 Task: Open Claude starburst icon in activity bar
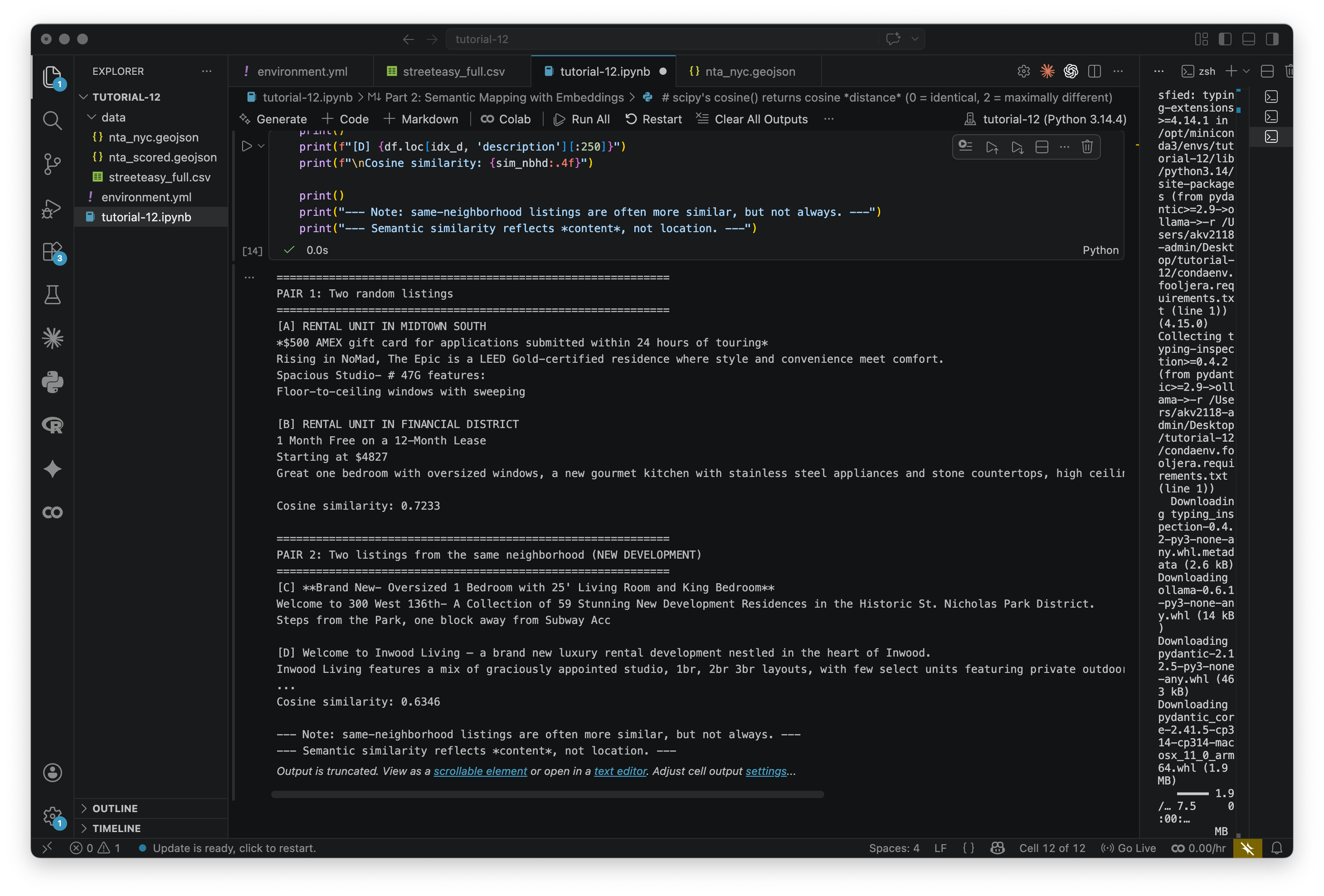click(52, 338)
